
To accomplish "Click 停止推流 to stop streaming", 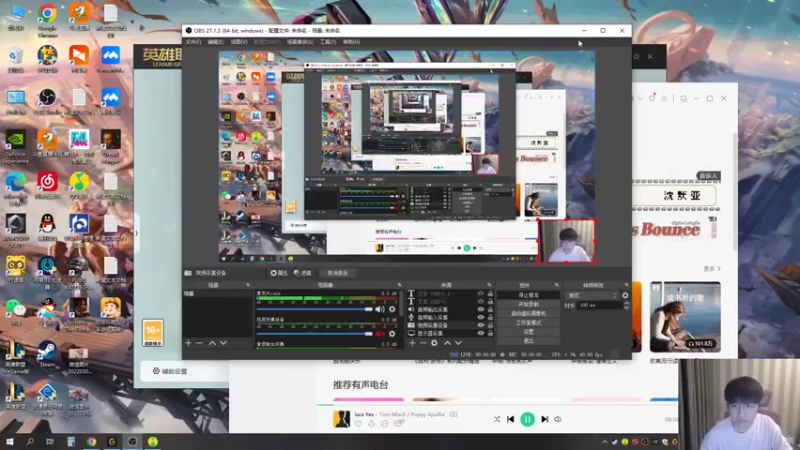I will [529, 295].
